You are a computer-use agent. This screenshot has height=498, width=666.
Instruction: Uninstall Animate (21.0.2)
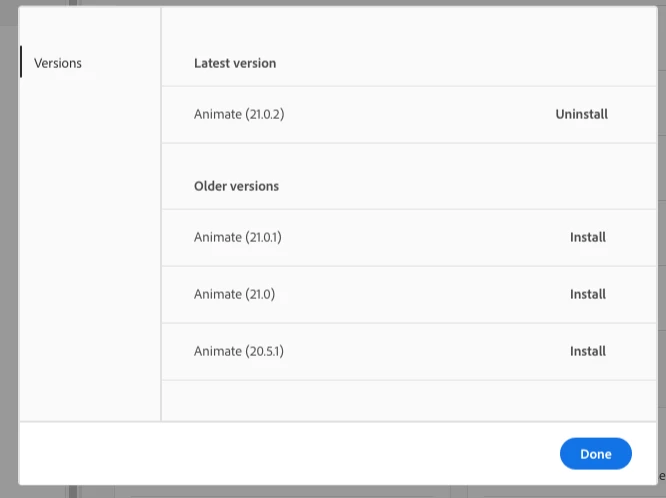coord(581,114)
